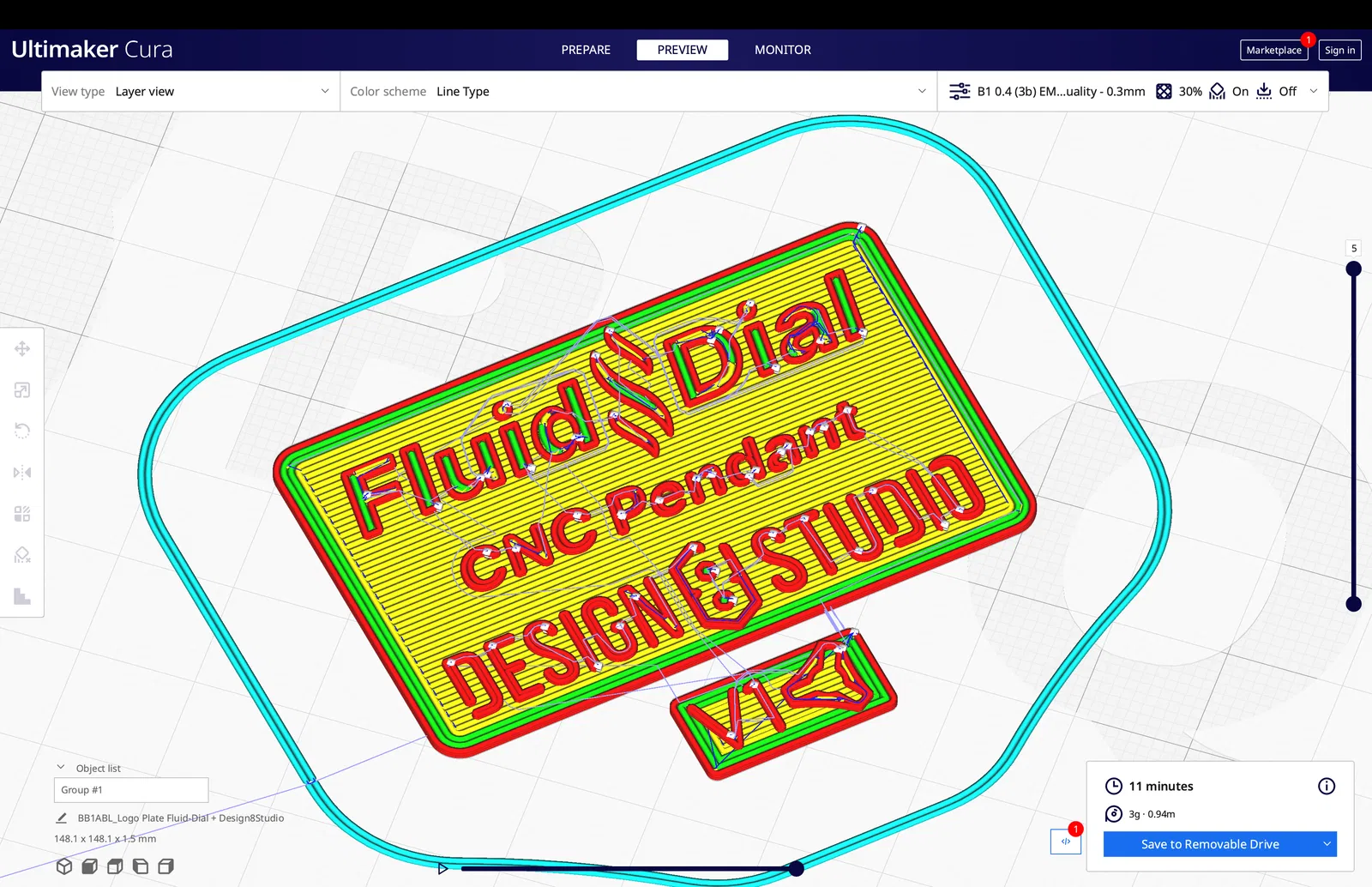Click the adhesion Off icon

[1264, 91]
